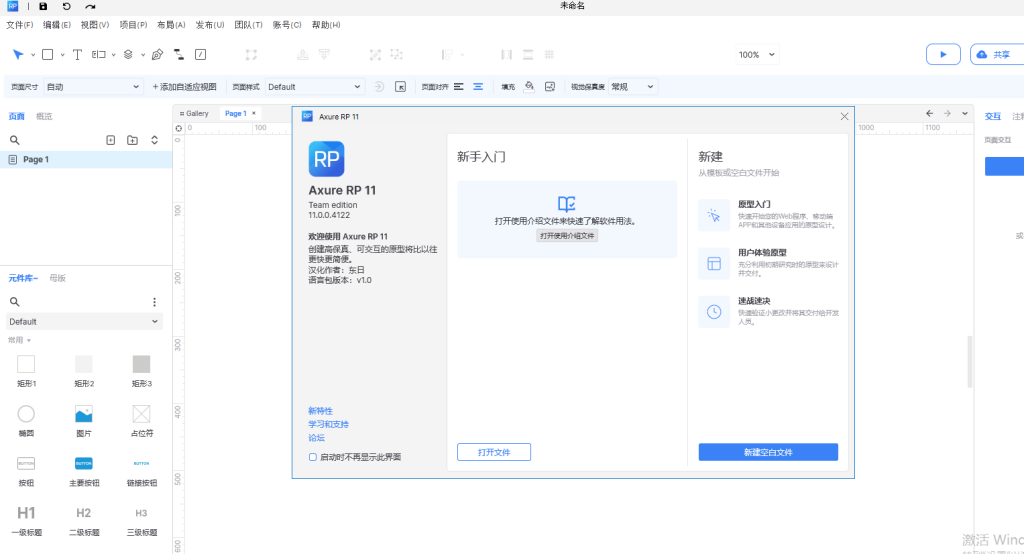The height and width of the screenshot is (554, 1024).
Task: Set page alignment to center
Action: pyautogui.click(x=478, y=87)
